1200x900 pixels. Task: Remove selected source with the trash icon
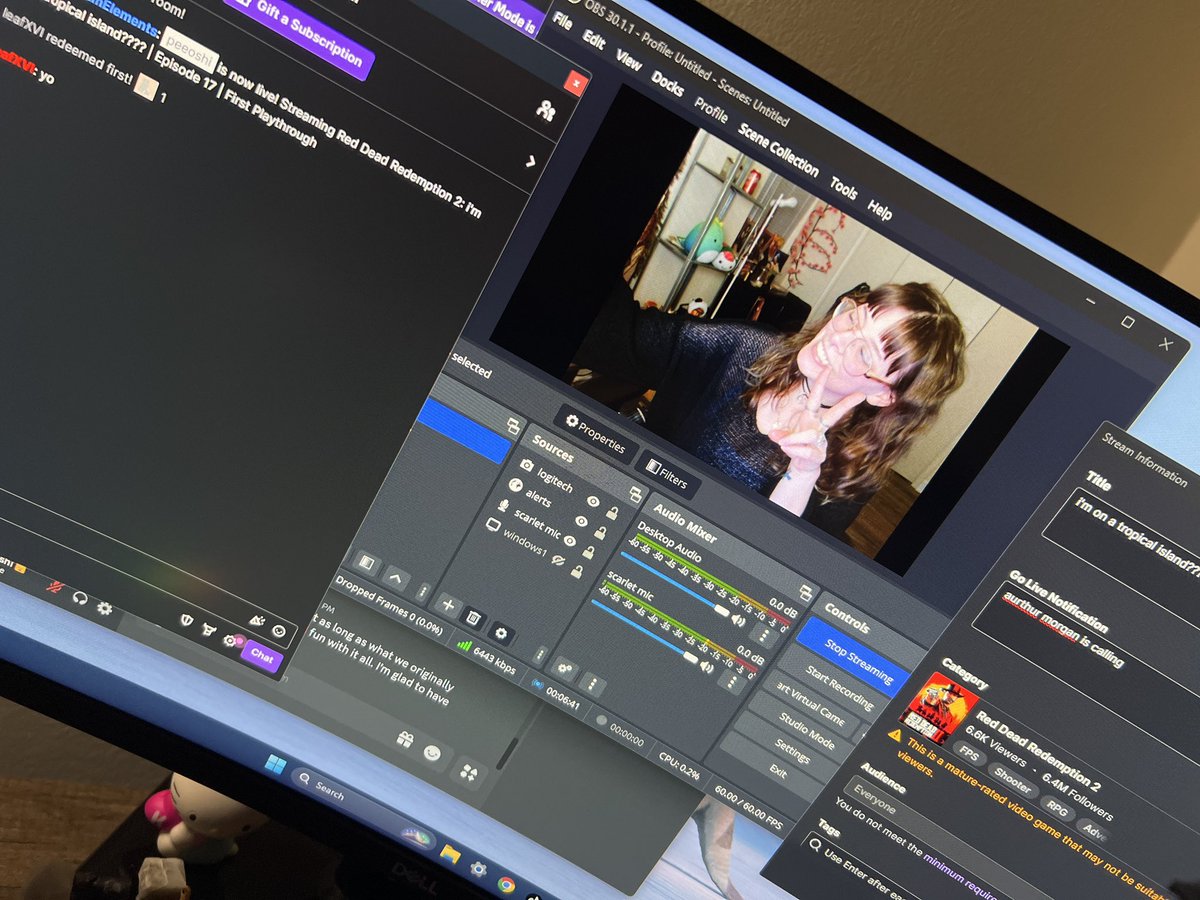[x=474, y=620]
